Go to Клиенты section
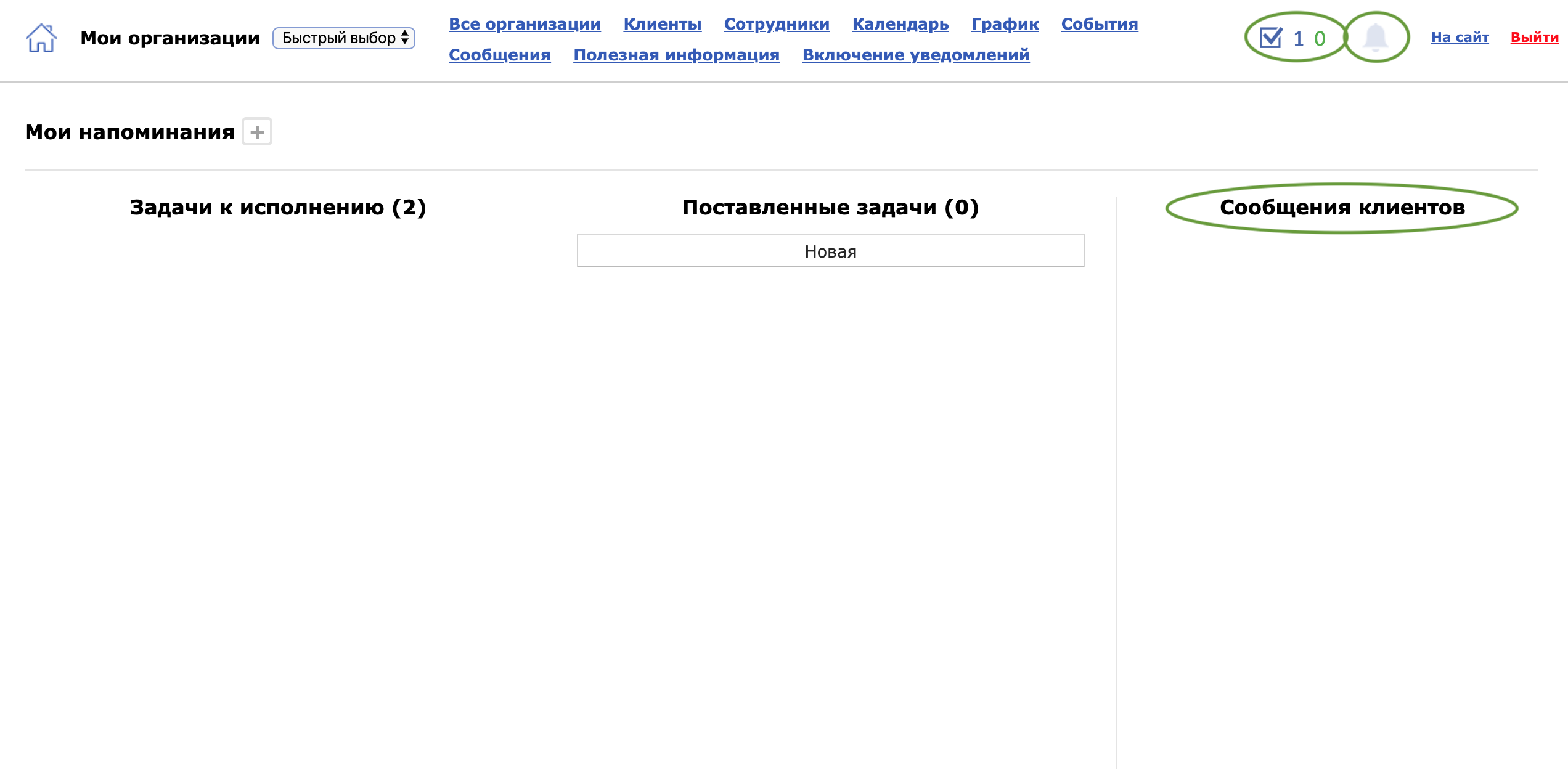This screenshot has height=769, width=1568. click(x=662, y=24)
